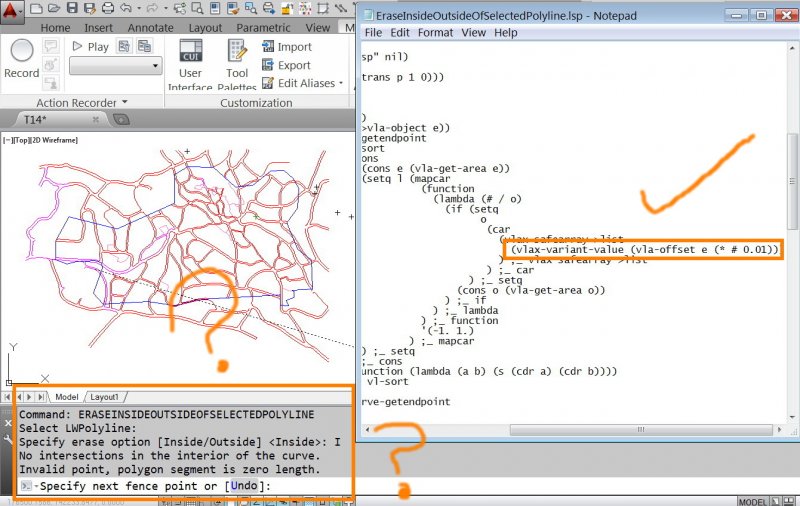This screenshot has height=506, width=800.
Task: Click the Open file folder icon
Action: click(54, 8)
